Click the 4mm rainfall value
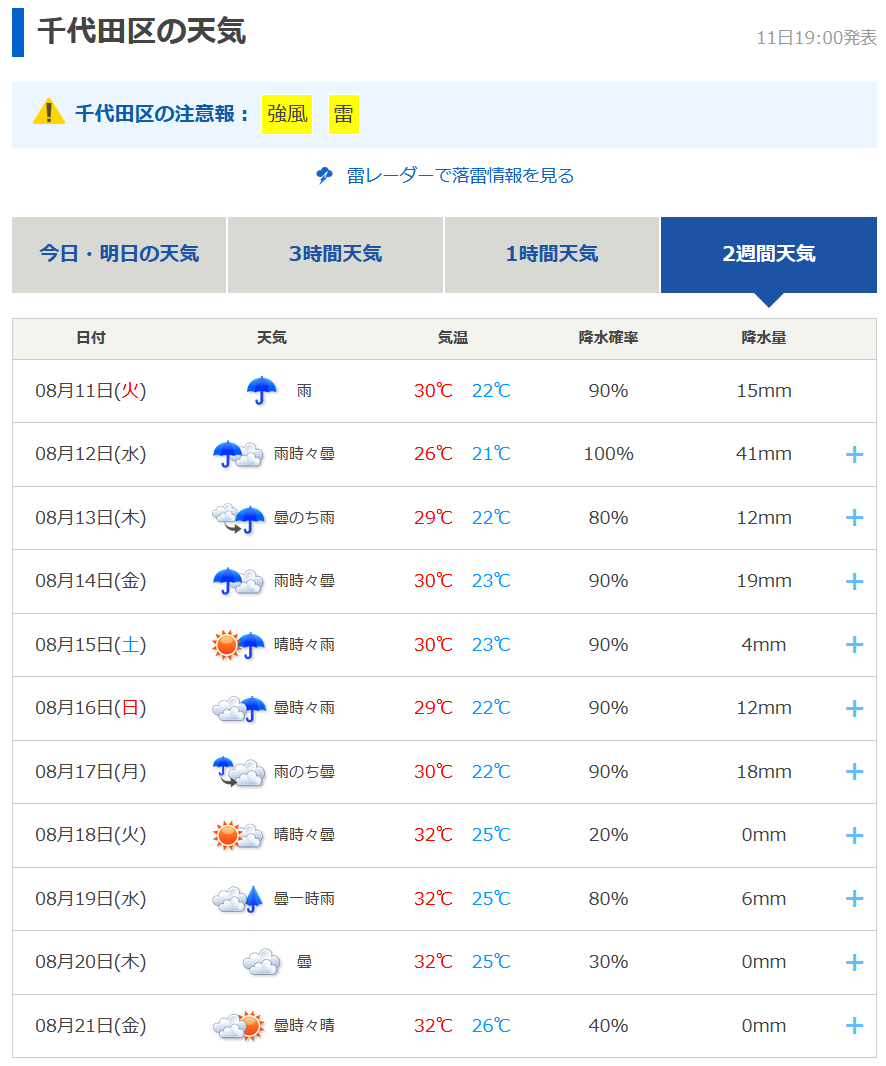This screenshot has height=1066, width=886. click(764, 644)
